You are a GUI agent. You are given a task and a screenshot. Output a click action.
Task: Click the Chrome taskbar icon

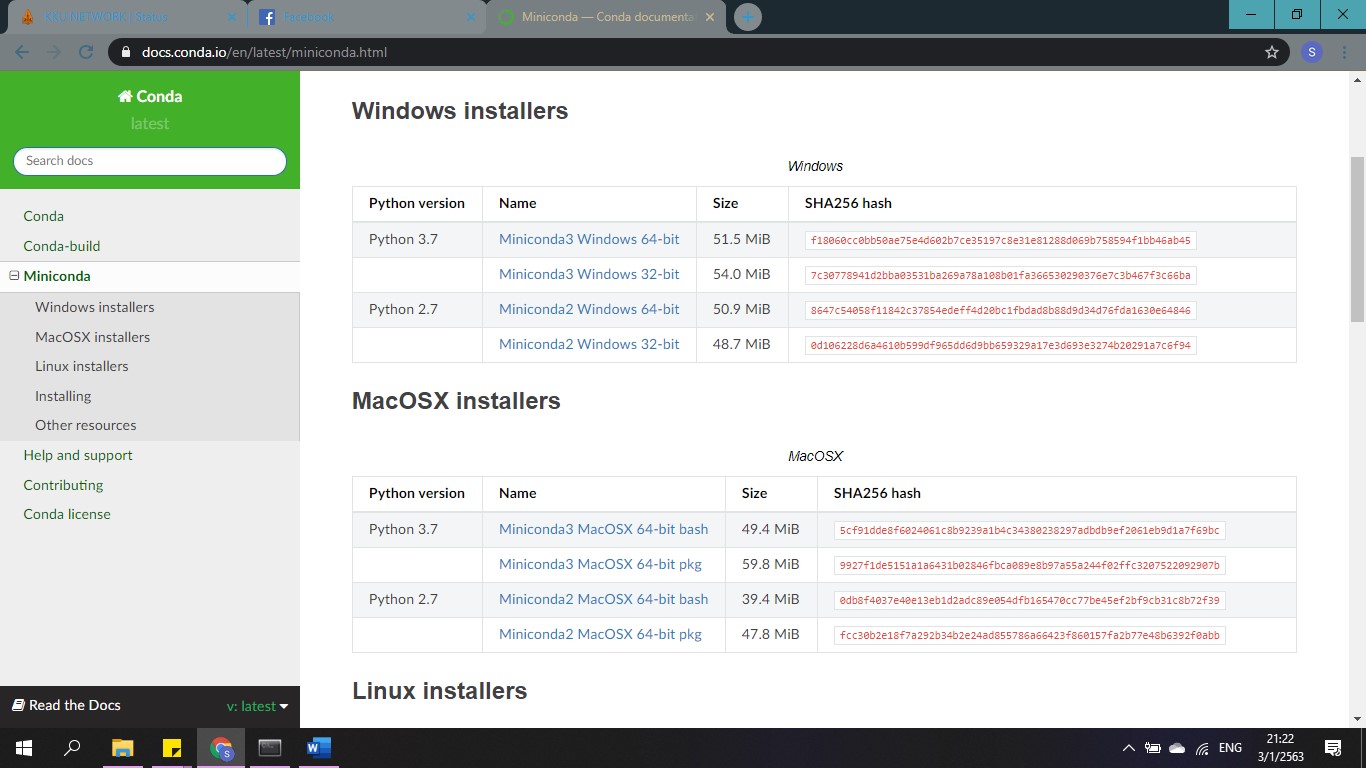tap(221, 747)
